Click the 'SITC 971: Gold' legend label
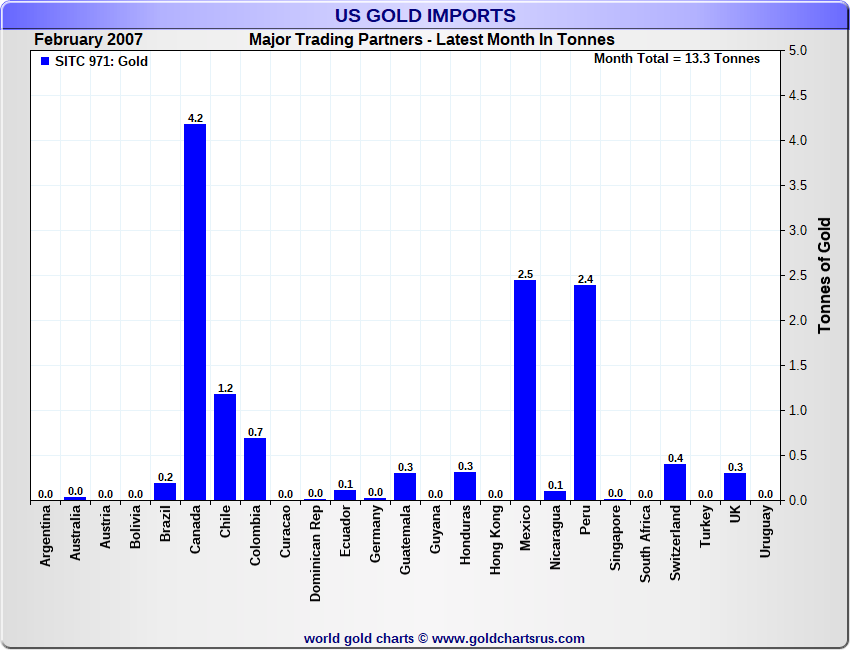 pos(101,61)
